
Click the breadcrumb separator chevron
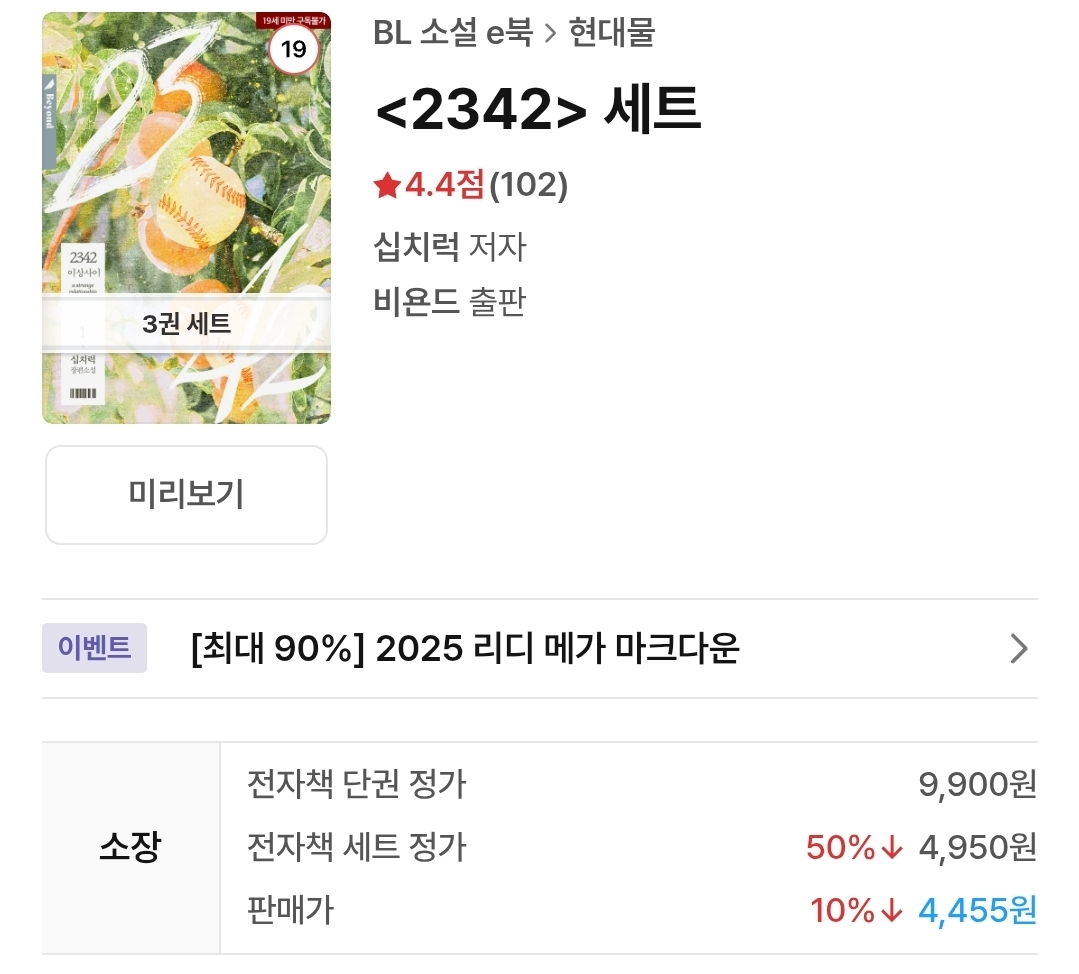click(x=551, y=33)
